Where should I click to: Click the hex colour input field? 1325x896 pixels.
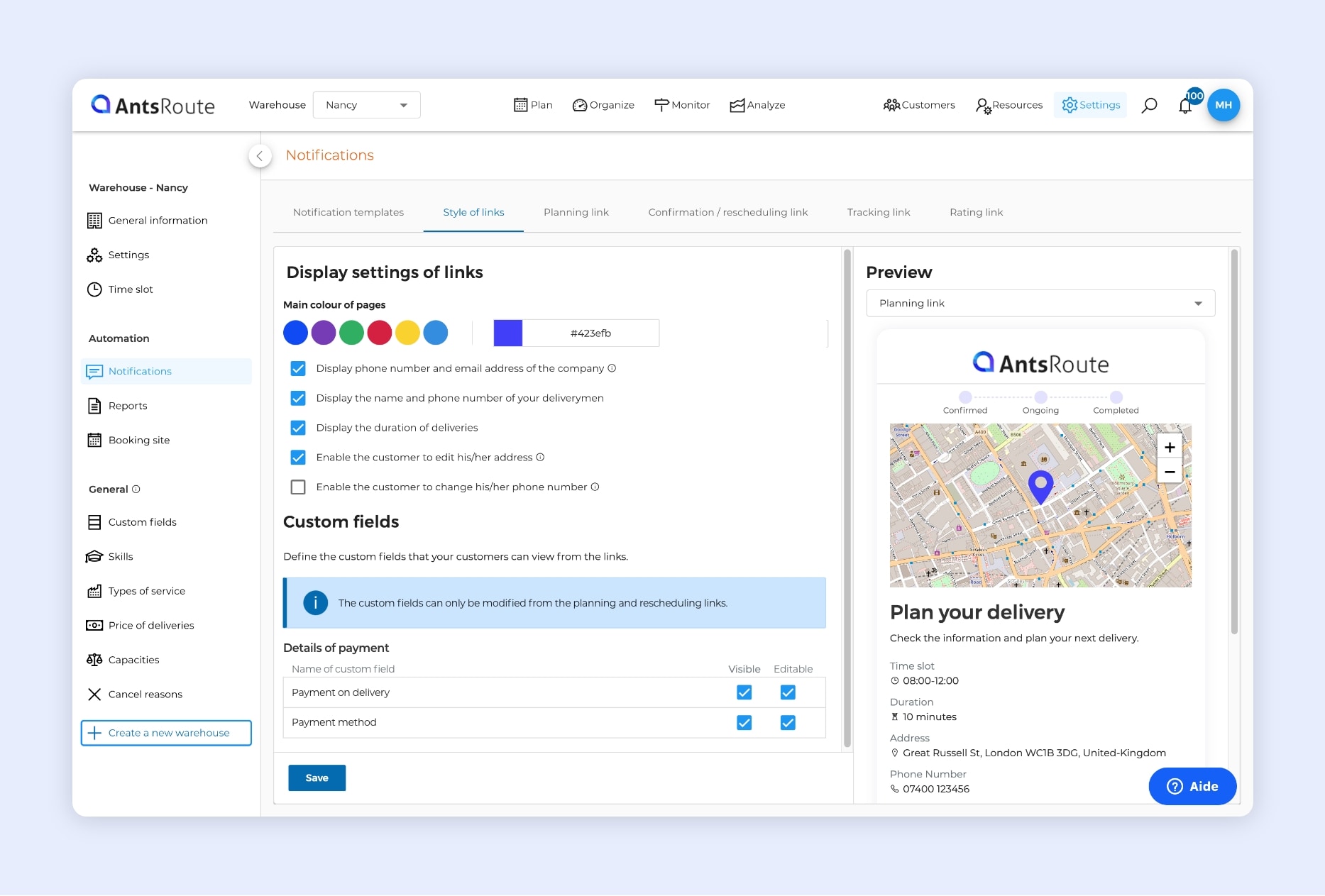(590, 333)
